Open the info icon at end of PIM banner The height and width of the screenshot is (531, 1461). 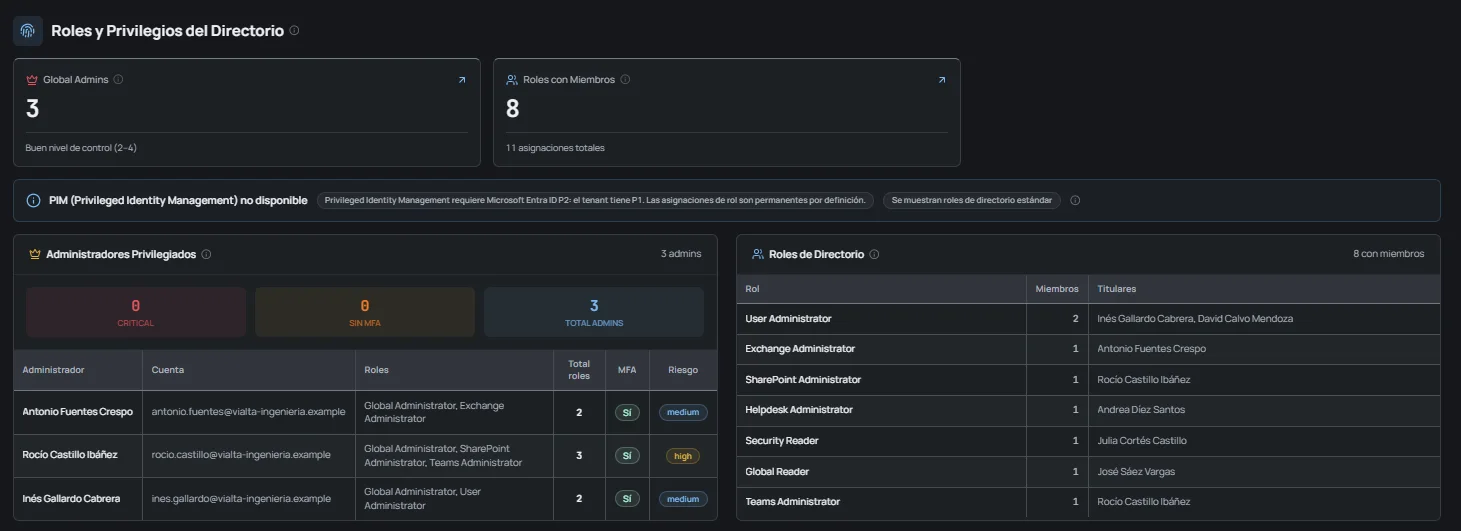point(1075,200)
